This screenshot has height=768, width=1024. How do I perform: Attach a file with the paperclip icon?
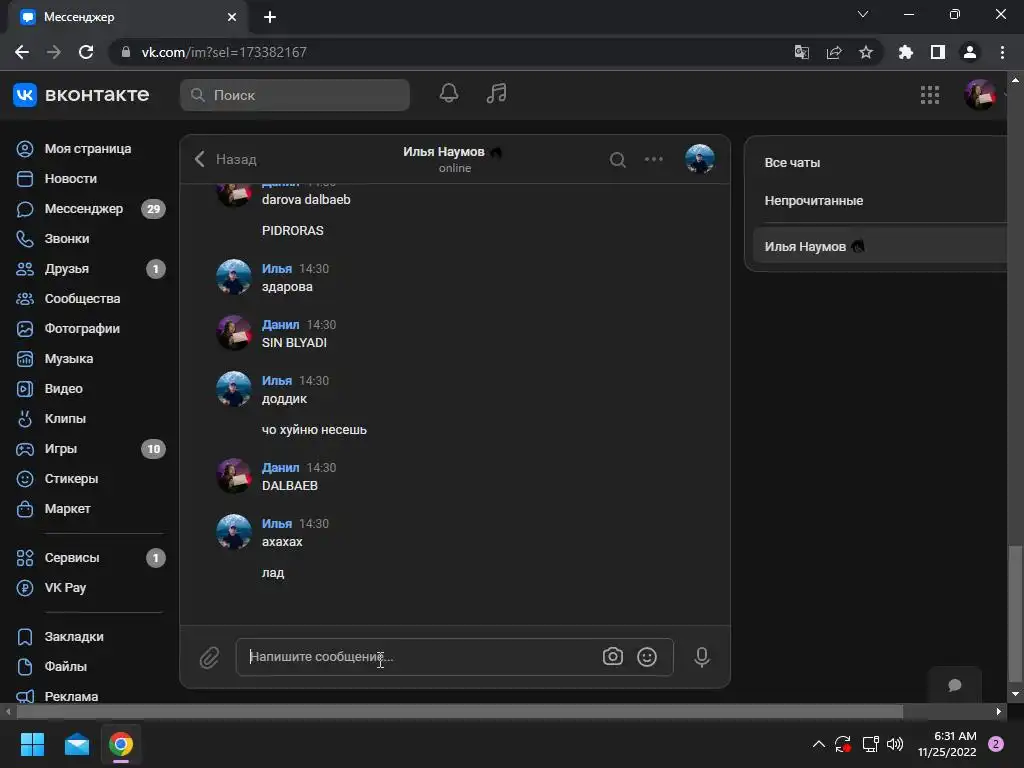tap(210, 658)
